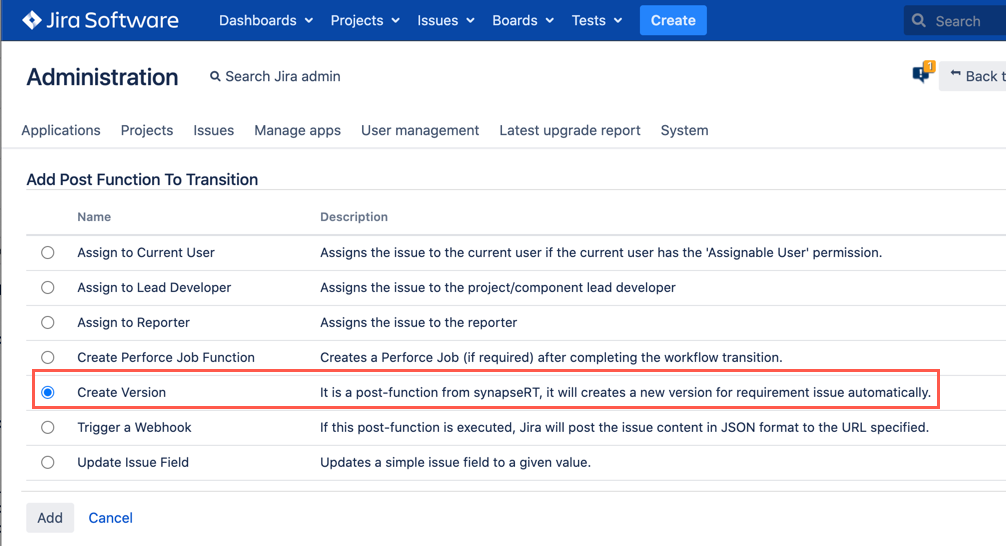The width and height of the screenshot is (1006, 546).
Task: Open the Projects dropdown in the top bar
Action: 365,20
